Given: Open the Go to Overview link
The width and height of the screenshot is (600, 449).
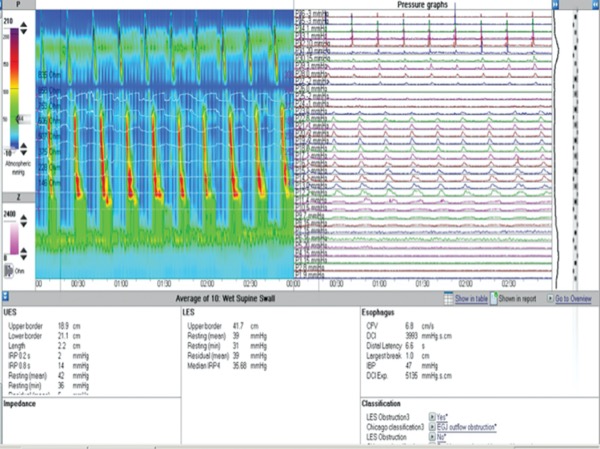Looking at the screenshot, I should coord(573,299).
